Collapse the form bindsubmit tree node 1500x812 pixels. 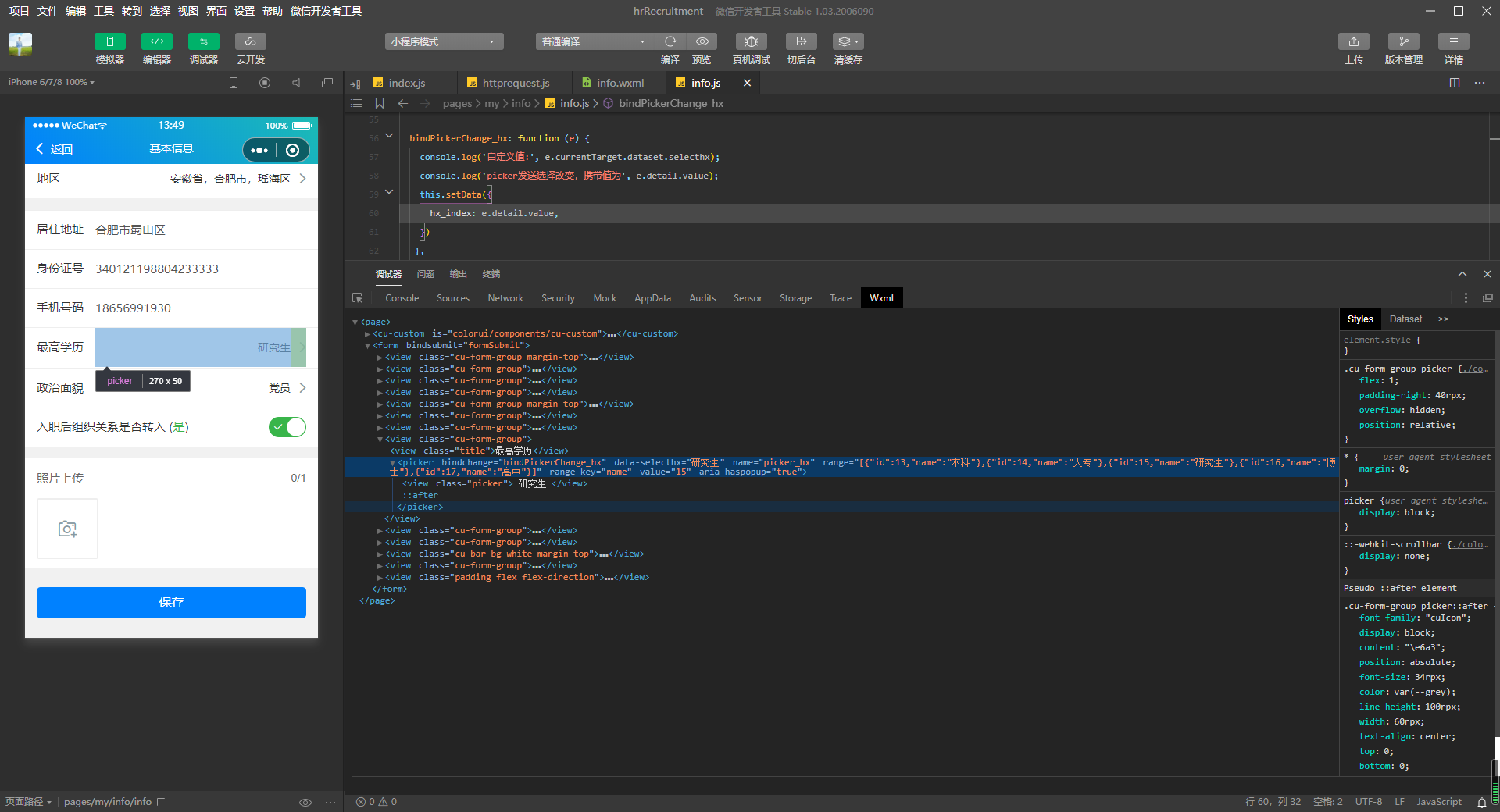click(x=367, y=346)
